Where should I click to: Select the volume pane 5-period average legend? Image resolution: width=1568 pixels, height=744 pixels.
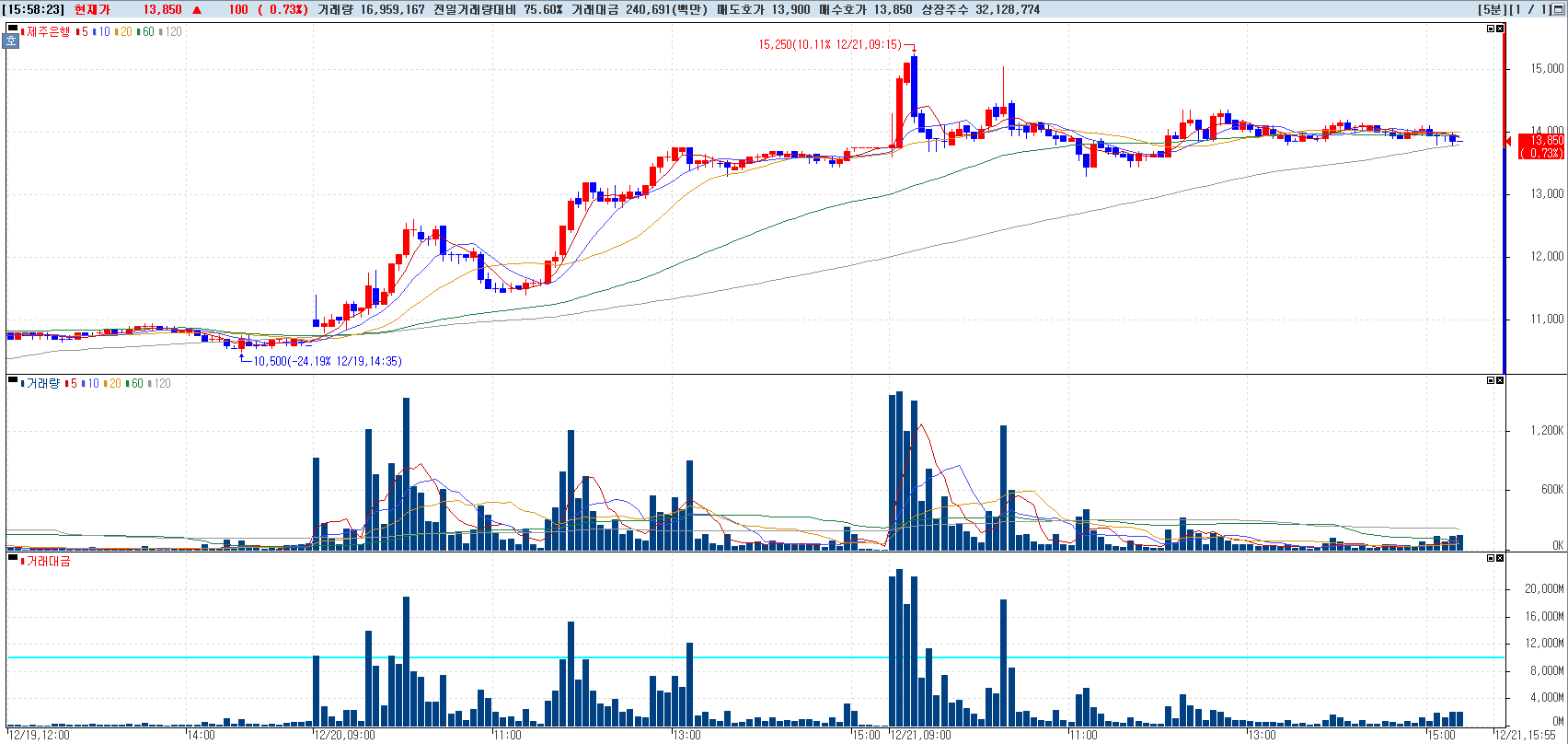click(x=73, y=383)
